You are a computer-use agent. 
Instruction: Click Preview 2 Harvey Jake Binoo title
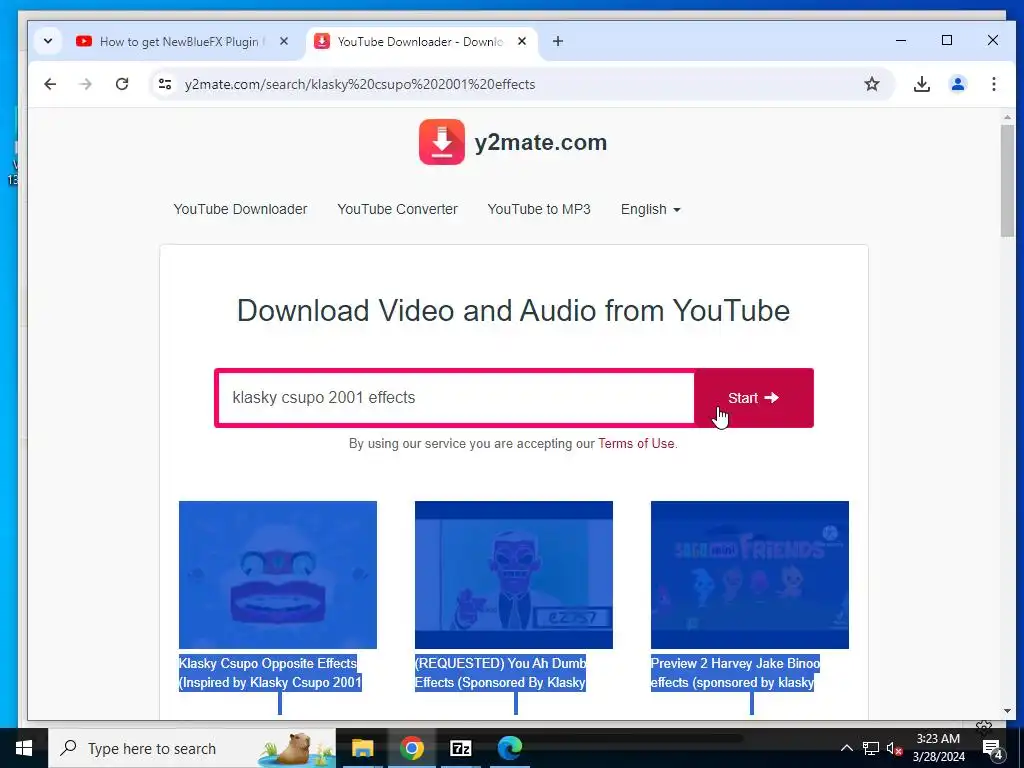click(735, 673)
